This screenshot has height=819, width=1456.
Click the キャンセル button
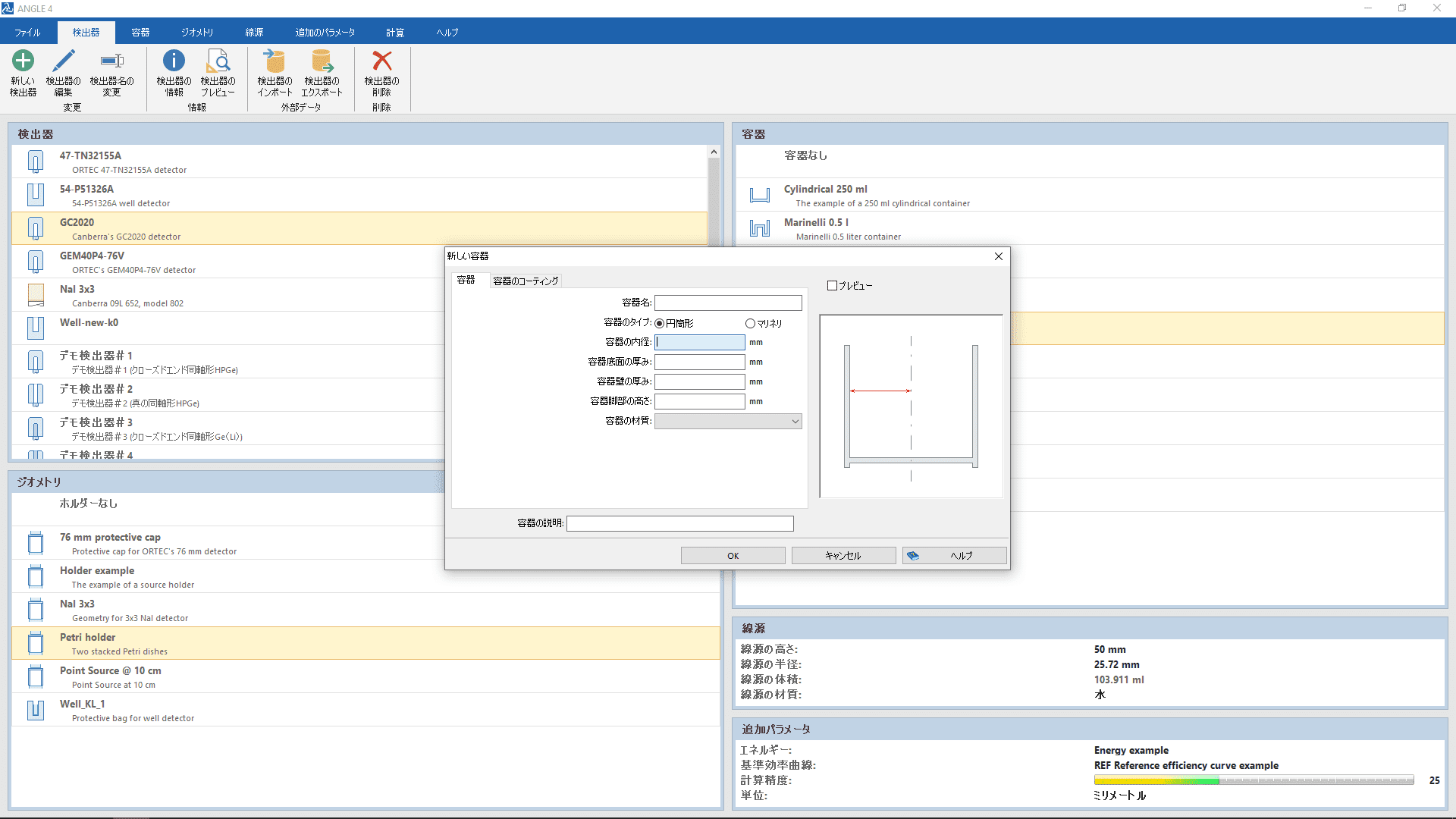tap(843, 556)
